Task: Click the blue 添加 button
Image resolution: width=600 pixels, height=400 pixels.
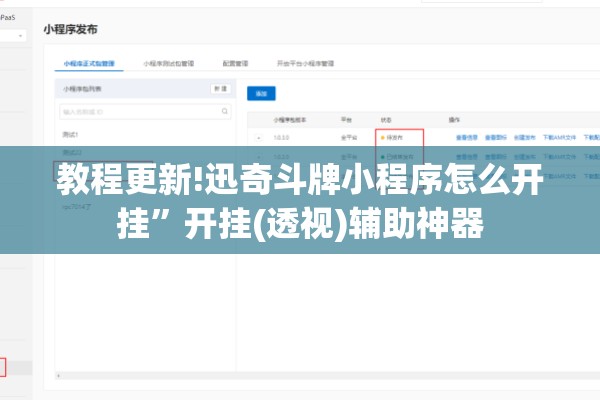Action: point(261,93)
